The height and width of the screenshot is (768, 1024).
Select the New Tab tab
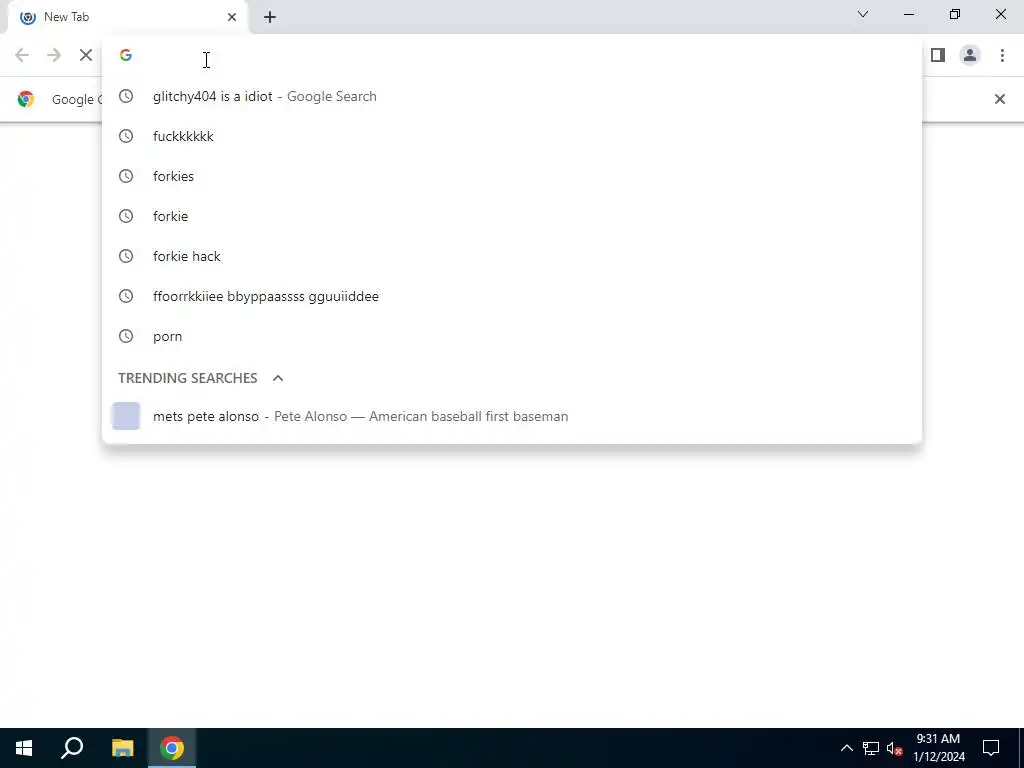point(128,17)
